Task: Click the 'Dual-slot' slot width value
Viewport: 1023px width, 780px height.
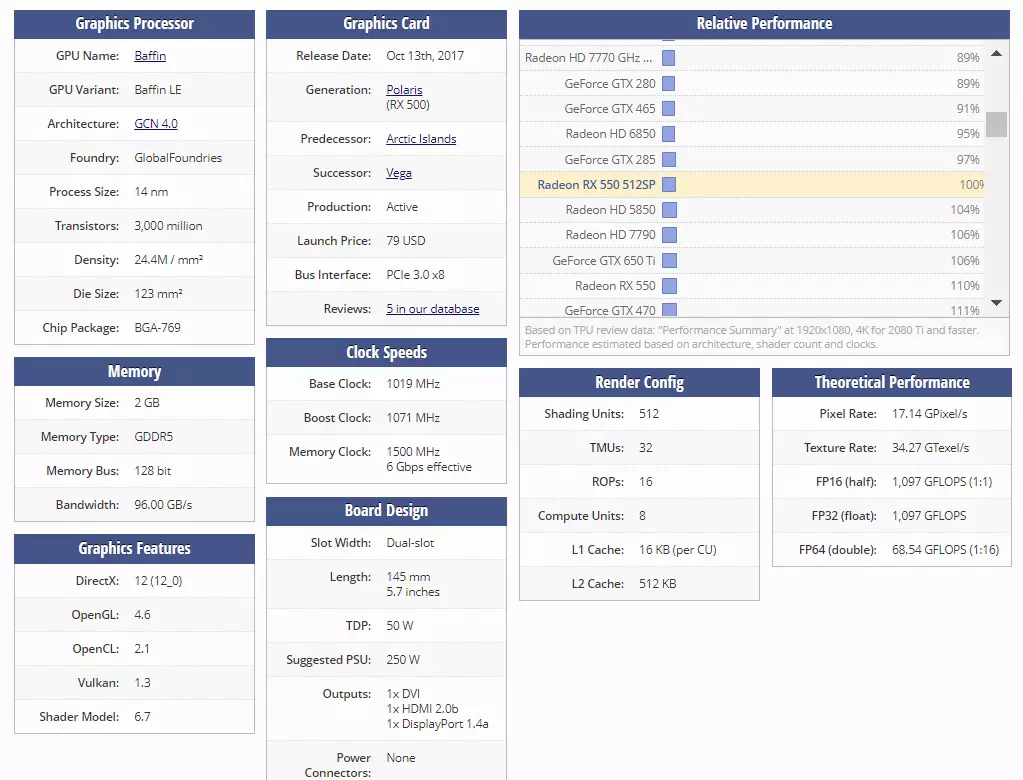Action: 410,543
